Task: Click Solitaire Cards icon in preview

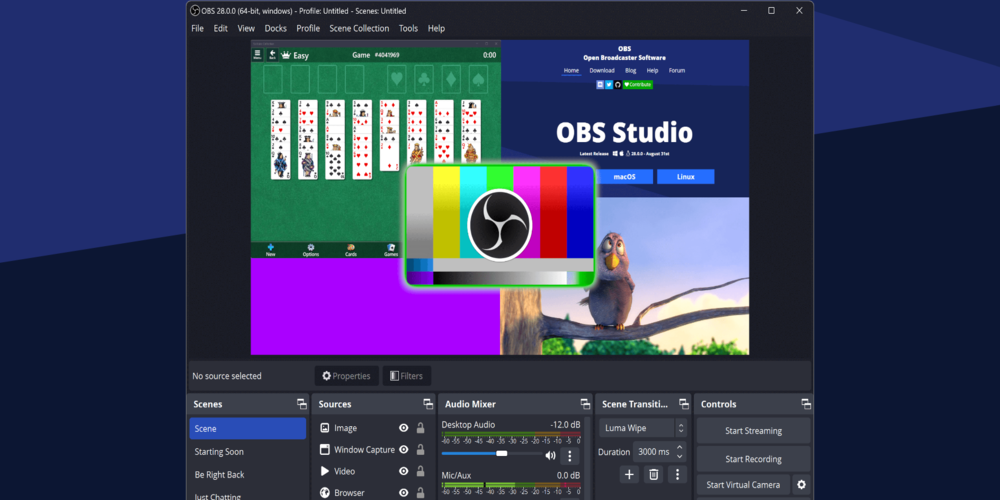Action: click(x=351, y=249)
